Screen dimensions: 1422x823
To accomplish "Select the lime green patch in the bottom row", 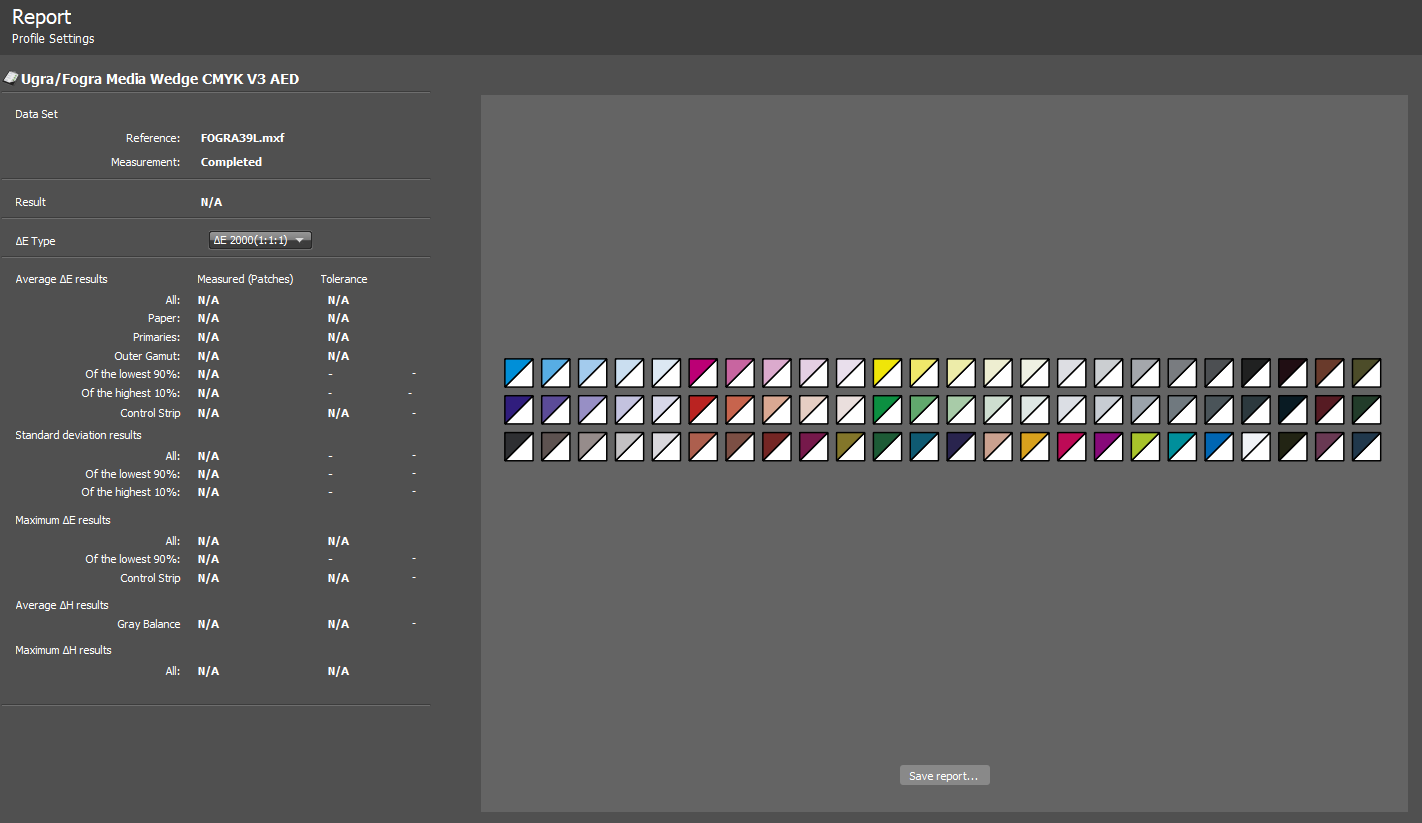I will (x=1145, y=447).
